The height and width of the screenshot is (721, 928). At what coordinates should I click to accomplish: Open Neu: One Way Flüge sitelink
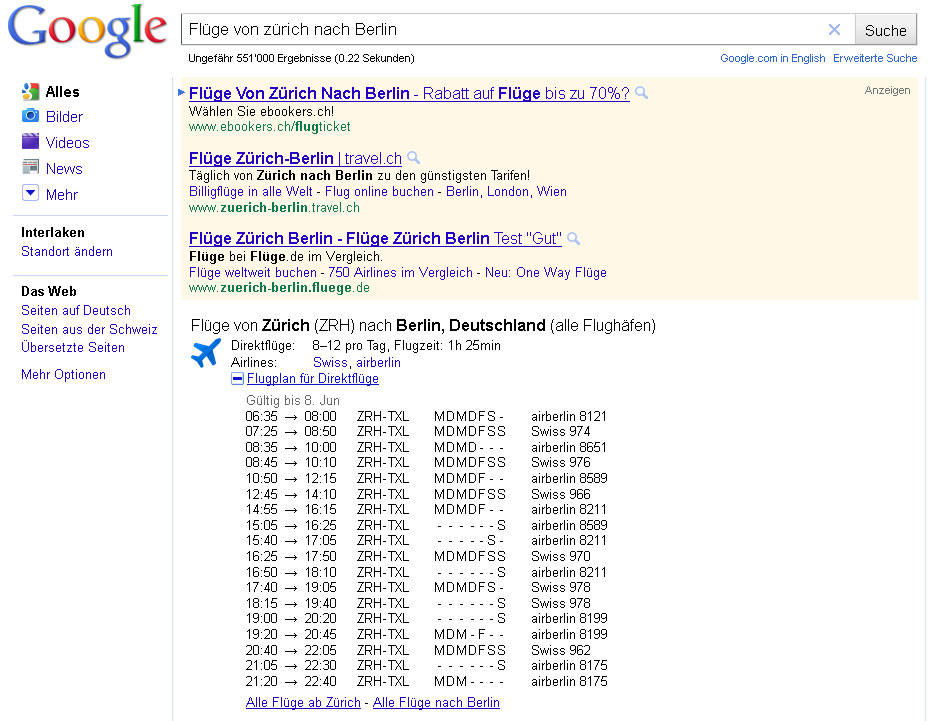[x=546, y=273]
